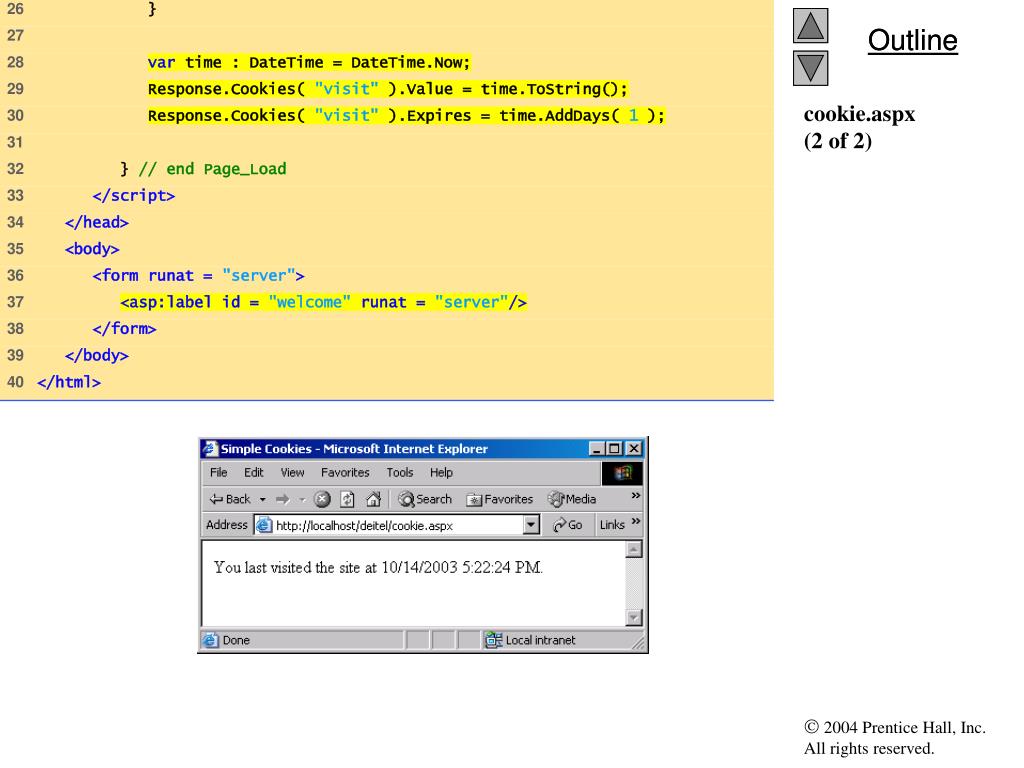The image size is (1024, 768).
Task: Click the scrollbar down arrow in browser
Action: click(x=633, y=617)
